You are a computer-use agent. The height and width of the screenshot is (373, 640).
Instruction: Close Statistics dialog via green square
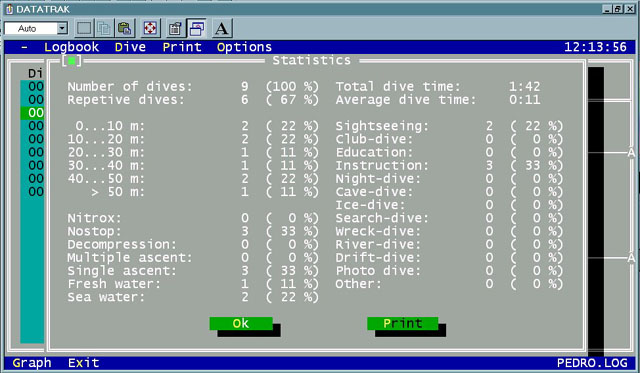point(72,61)
